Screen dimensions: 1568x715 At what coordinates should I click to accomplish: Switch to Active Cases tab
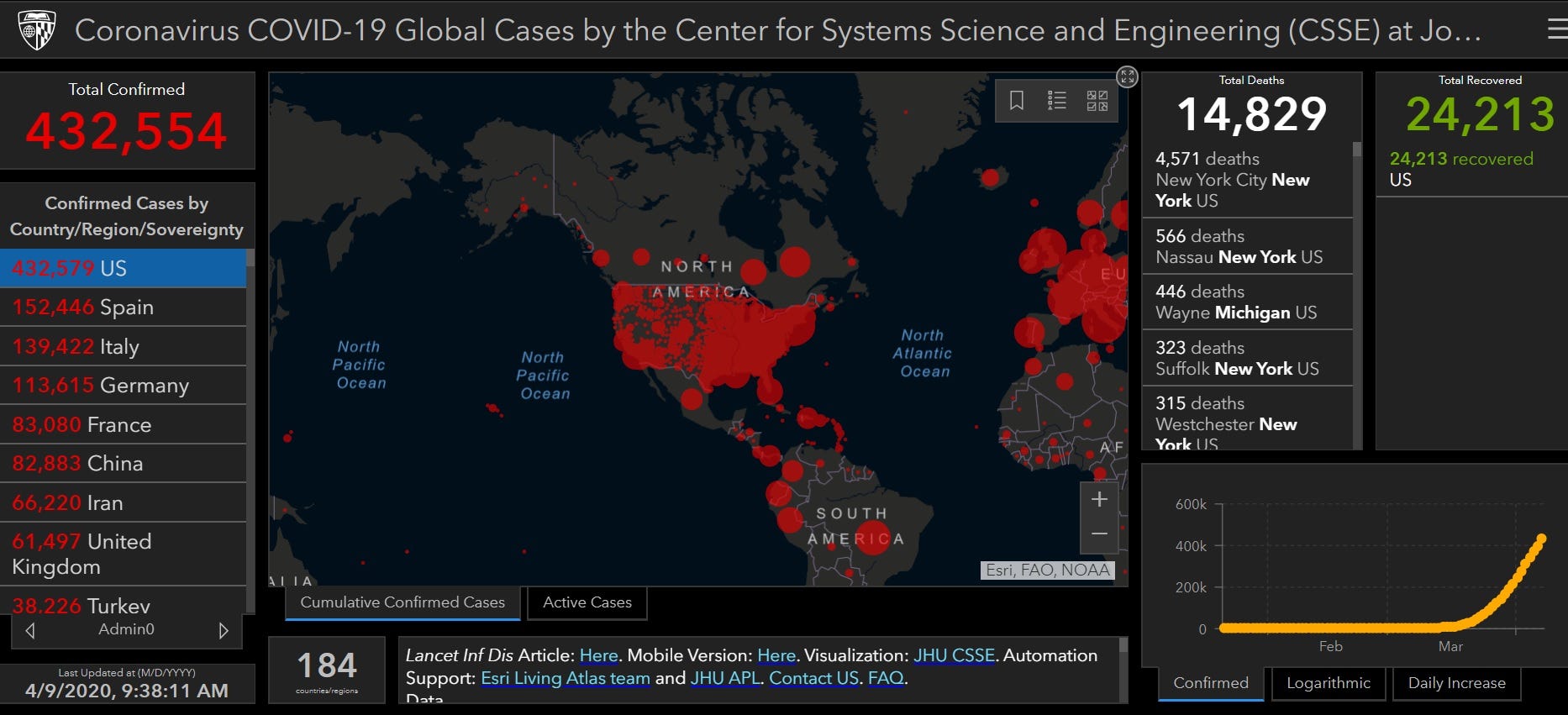tap(587, 603)
